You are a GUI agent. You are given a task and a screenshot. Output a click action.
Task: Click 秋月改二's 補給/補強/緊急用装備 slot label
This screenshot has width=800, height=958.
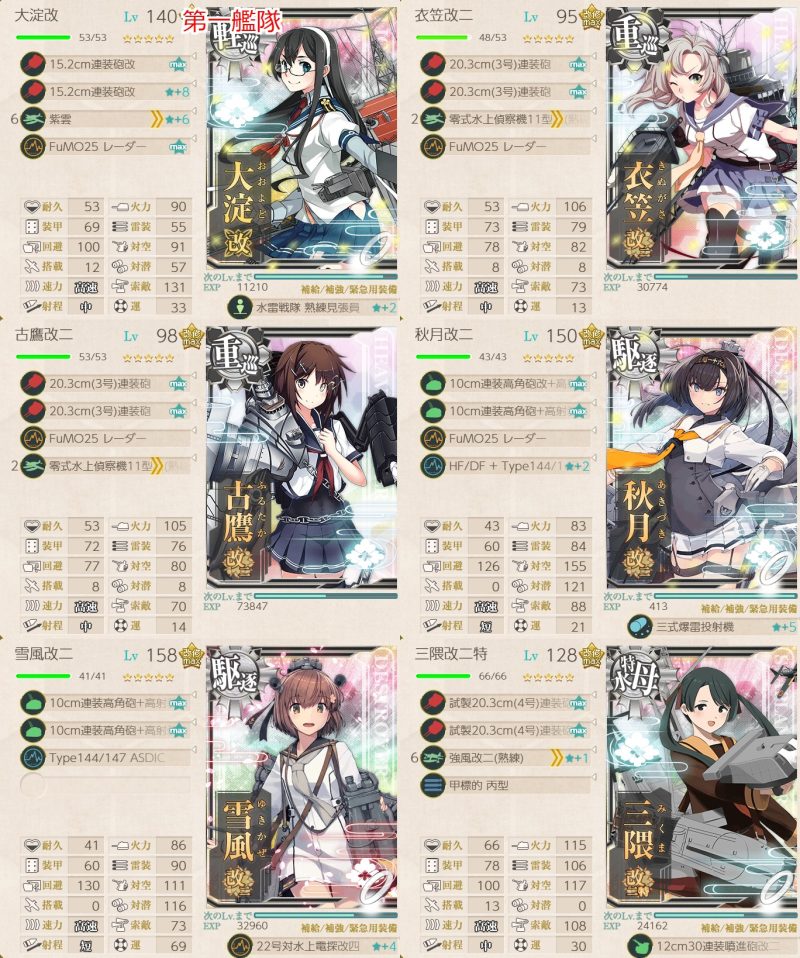pyautogui.click(x=749, y=609)
